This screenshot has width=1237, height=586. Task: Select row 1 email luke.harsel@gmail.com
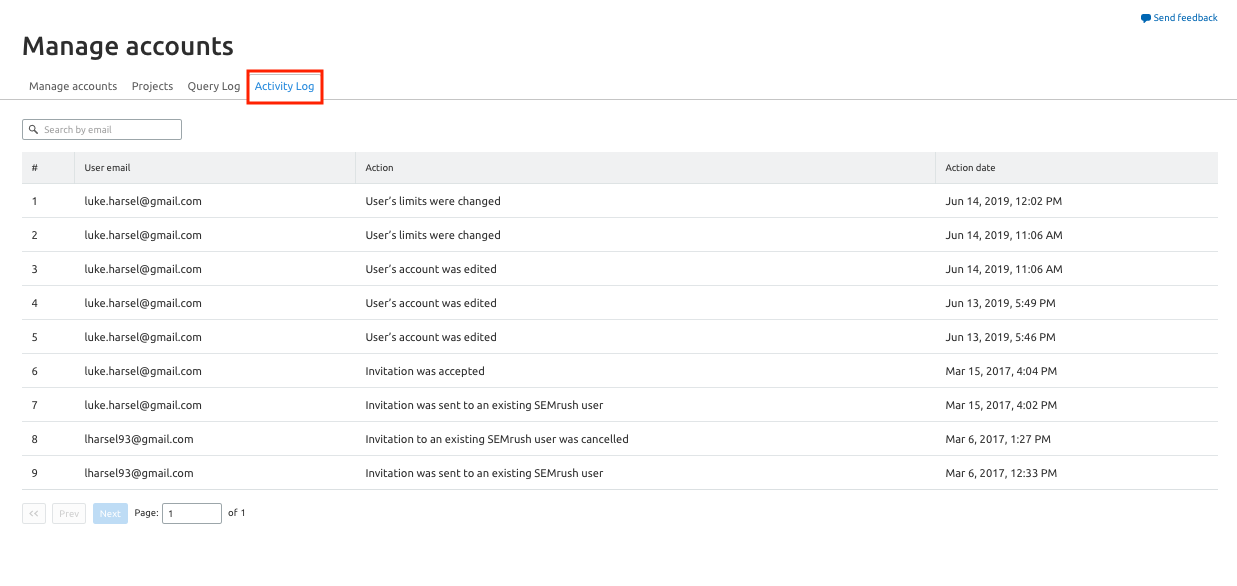(143, 201)
